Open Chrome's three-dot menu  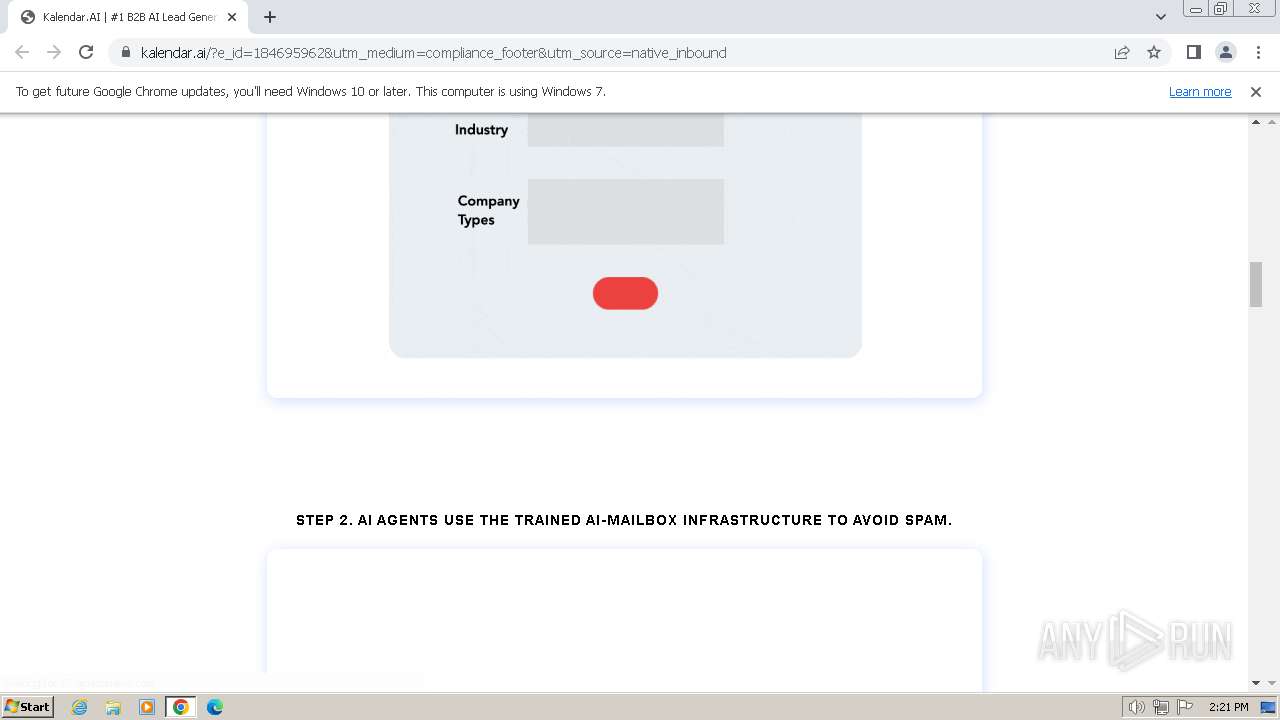(1258, 52)
